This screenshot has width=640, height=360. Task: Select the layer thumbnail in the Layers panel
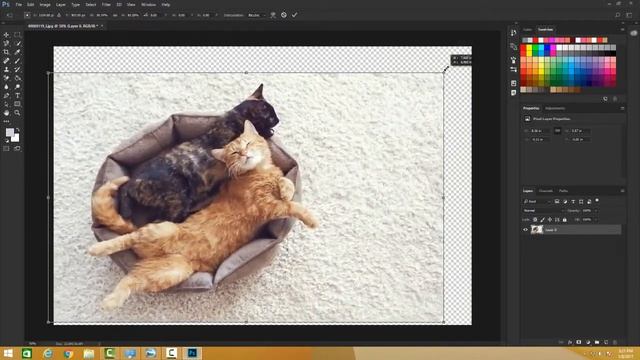click(x=537, y=230)
